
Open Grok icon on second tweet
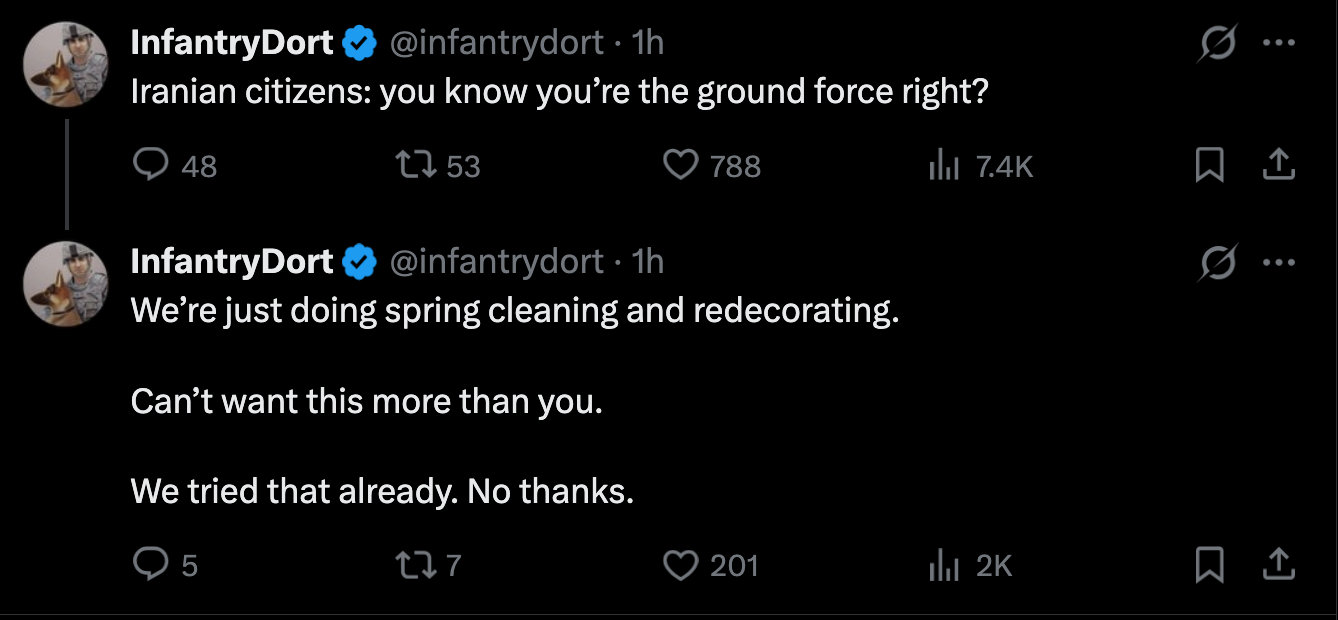(x=1218, y=262)
